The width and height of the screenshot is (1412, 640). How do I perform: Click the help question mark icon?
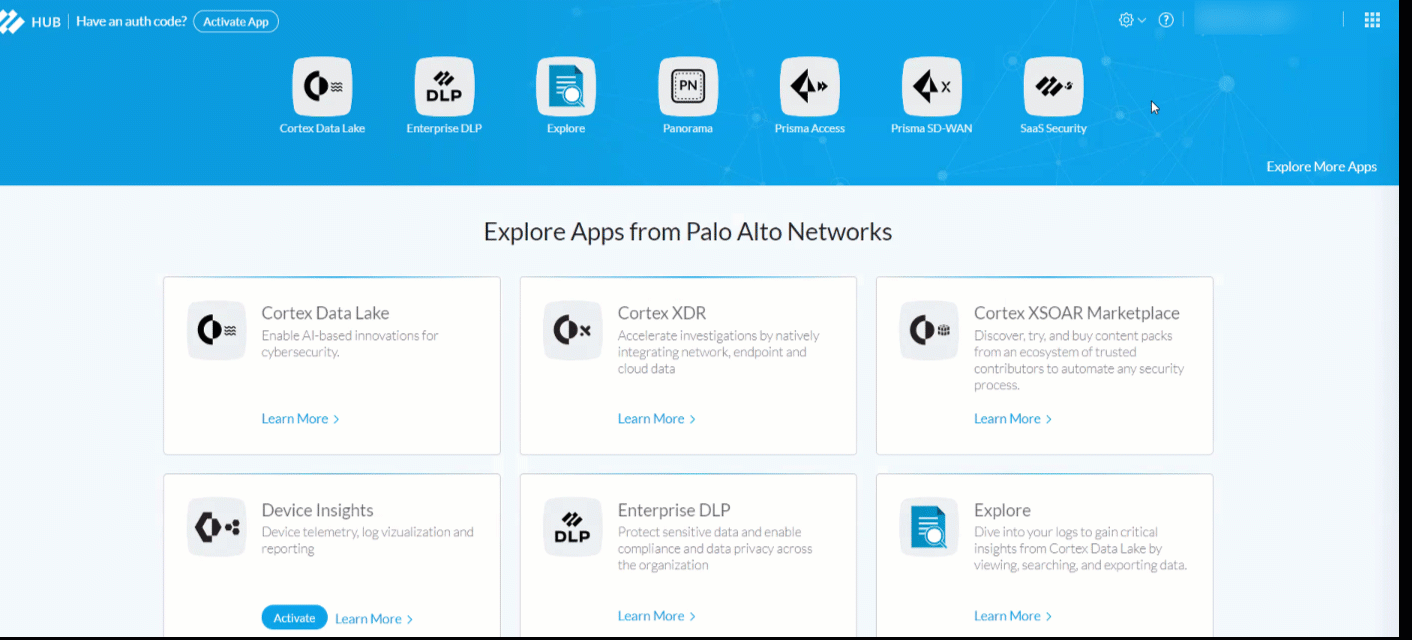coord(1166,20)
